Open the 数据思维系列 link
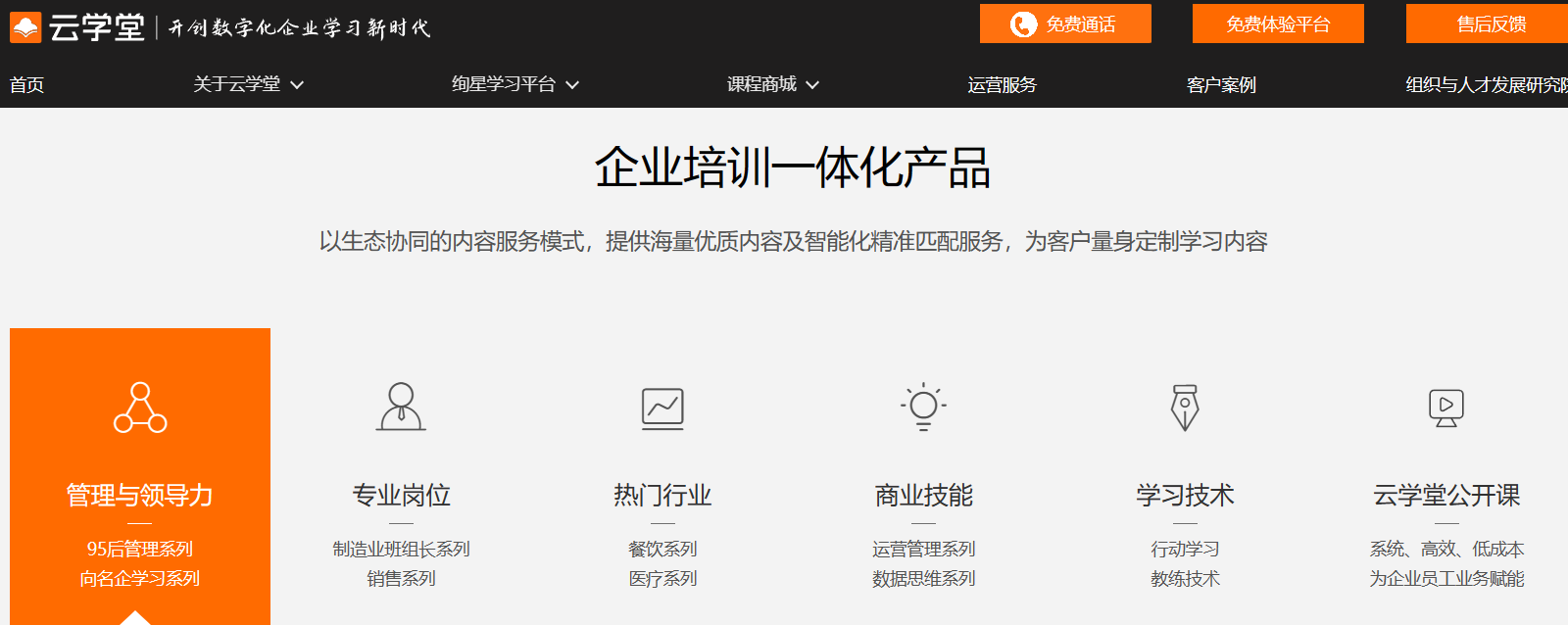This screenshot has height=625, width=1568. pos(923,578)
